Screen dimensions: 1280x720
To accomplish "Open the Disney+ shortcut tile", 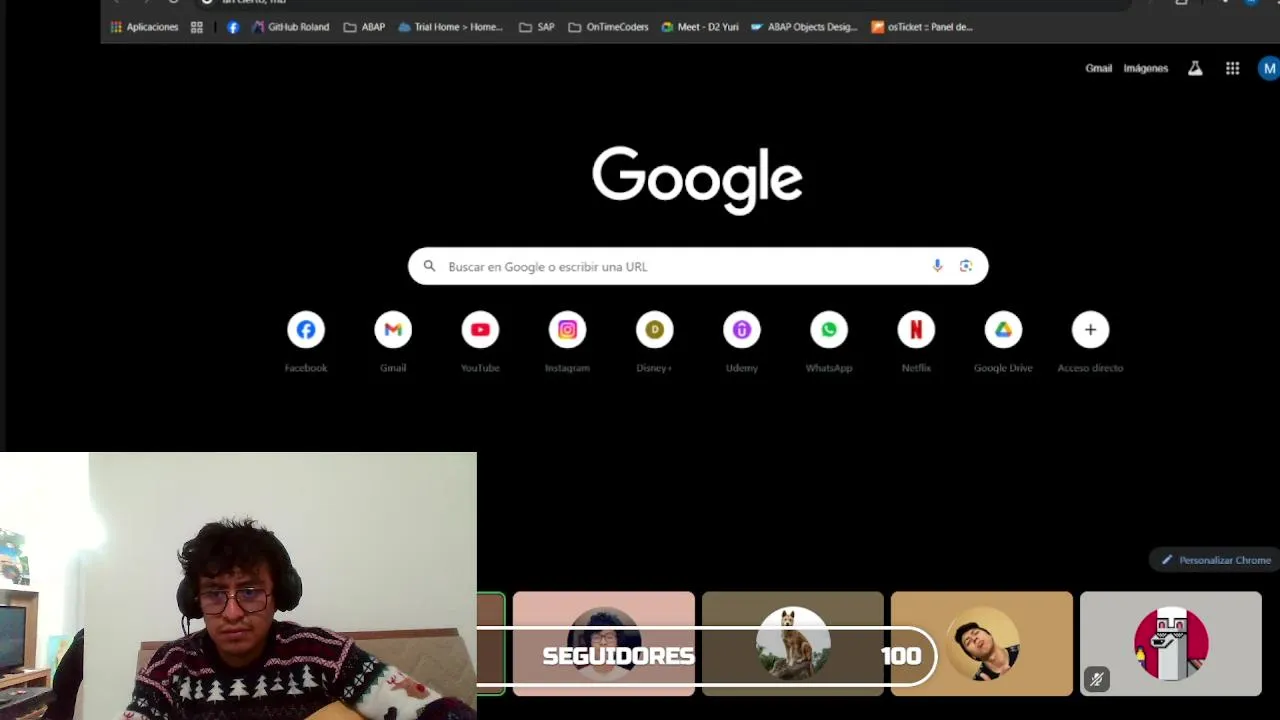I will pyautogui.click(x=654, y=342).
